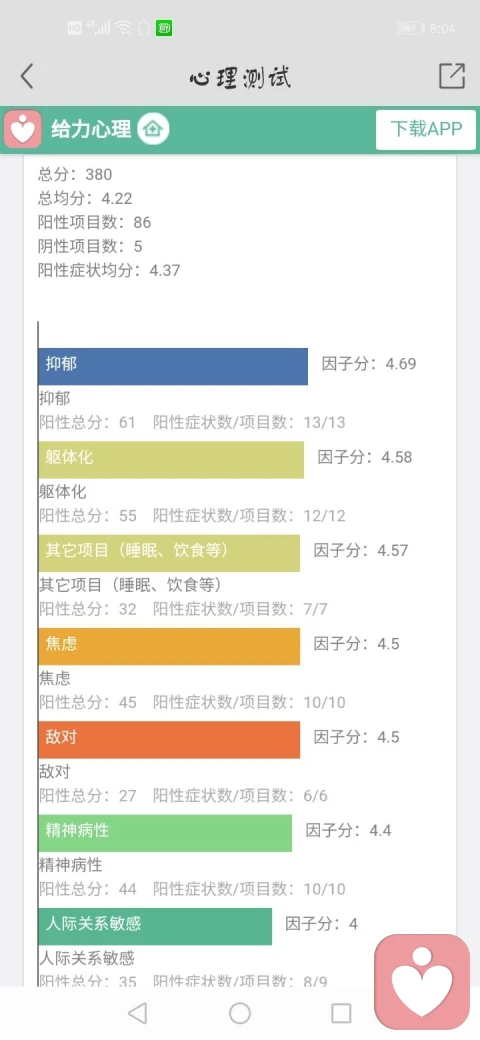This screenshot has height=1040, width=480.
Task: Tap the green 人际关系敏感 bar
Action: pyautogui.click(x=155, y=927)
